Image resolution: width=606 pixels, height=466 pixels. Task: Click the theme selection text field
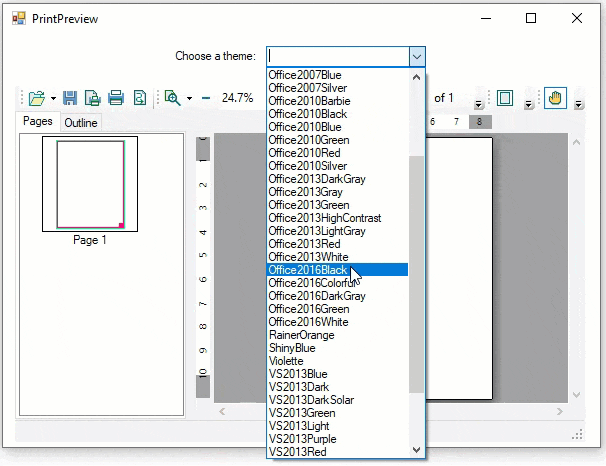tap(337, 57)
